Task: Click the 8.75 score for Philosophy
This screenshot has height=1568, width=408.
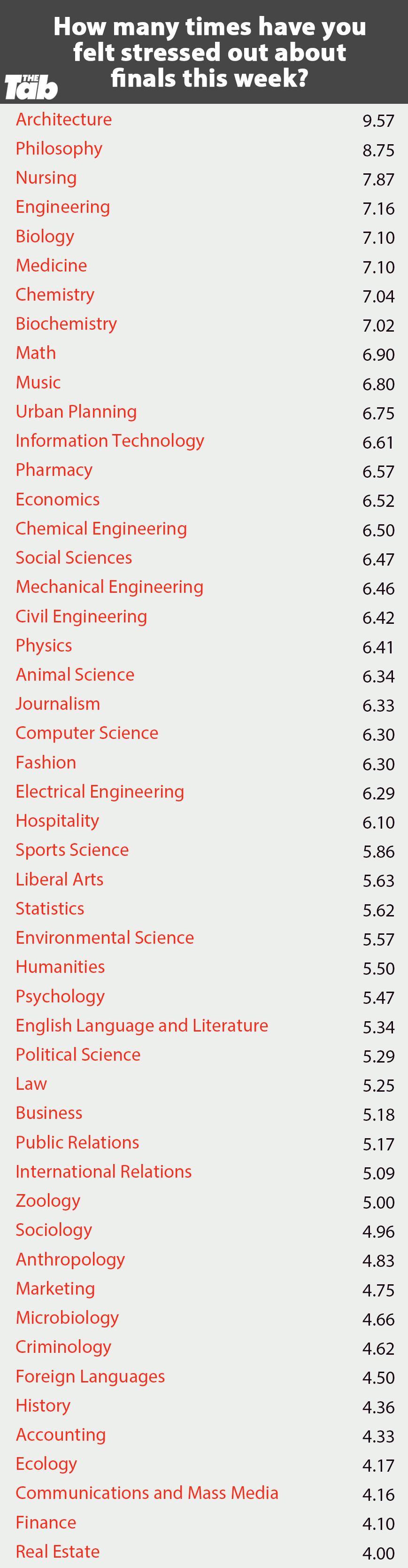Action: (x=378, y=150)
